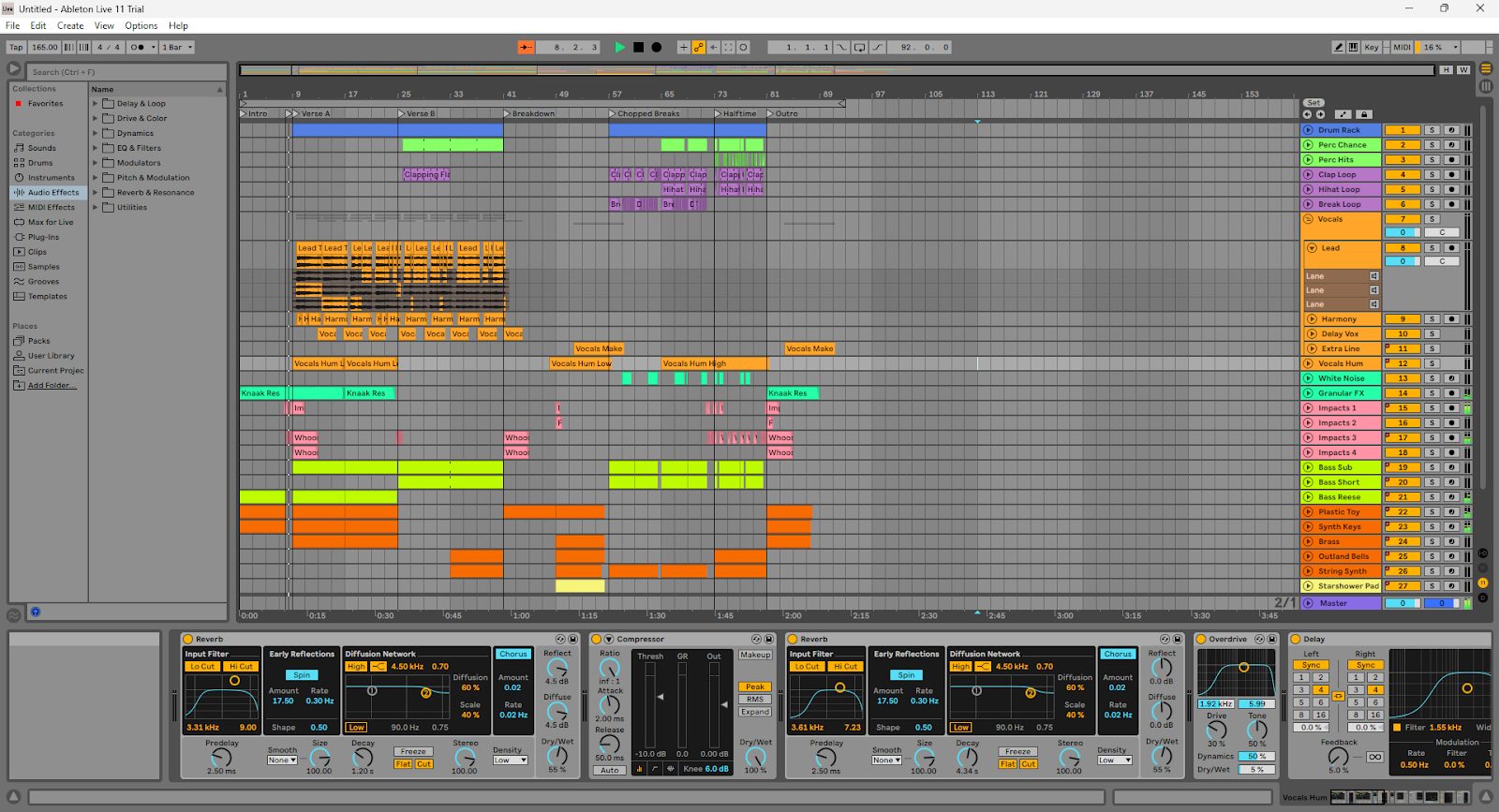This screenshot has height=812, width=1499.
Task: Open first Reverb Smooth None dropdown
Action: click(x=282, y=760)
